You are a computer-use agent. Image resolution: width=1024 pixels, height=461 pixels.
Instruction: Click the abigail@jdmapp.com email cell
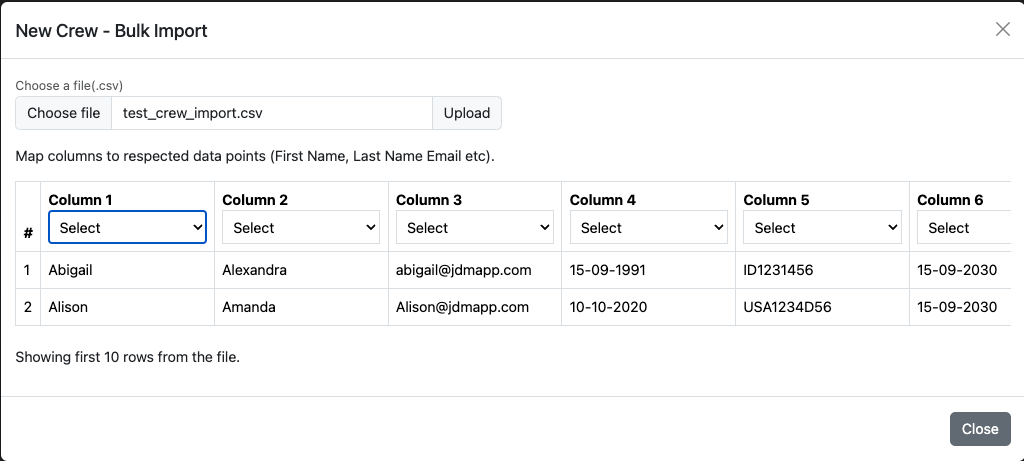(463, 270)
